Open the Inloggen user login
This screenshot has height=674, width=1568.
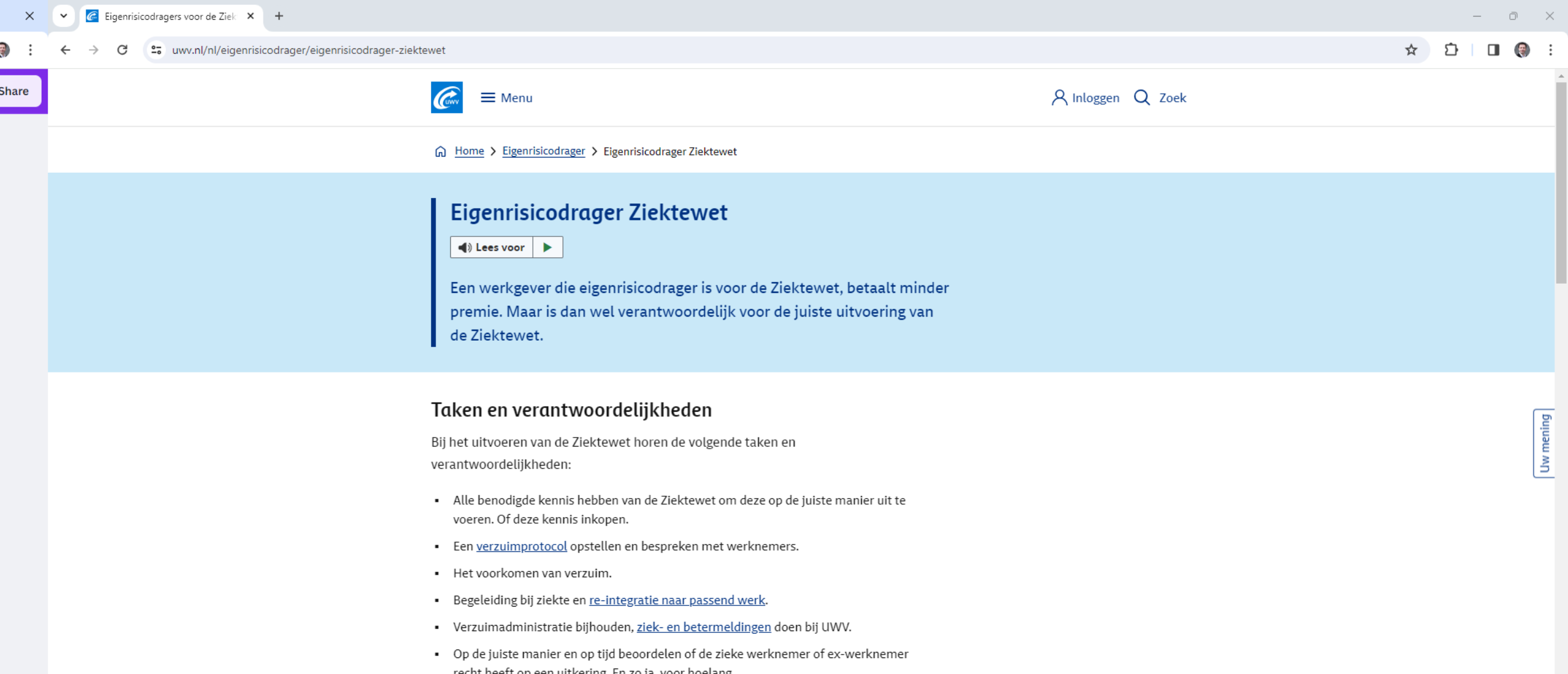[1085, 97]
